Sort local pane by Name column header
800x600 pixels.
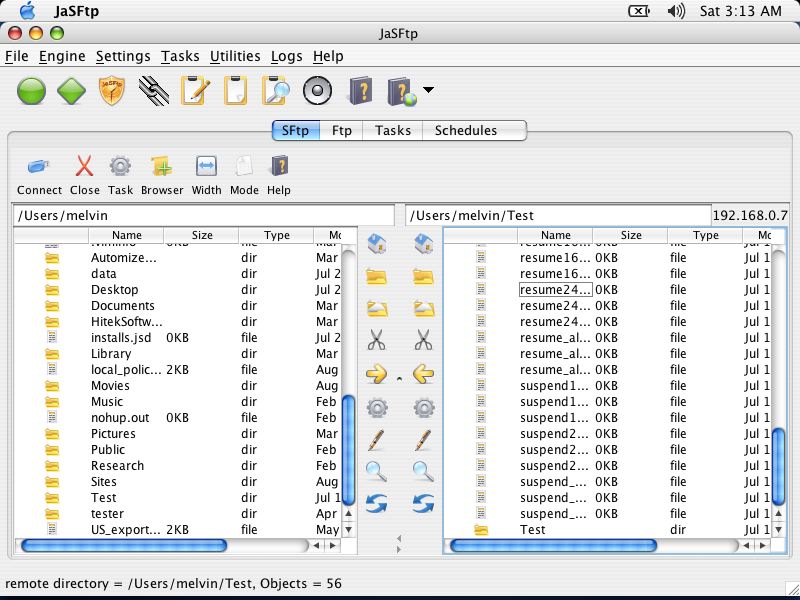(x=127, y=235)
